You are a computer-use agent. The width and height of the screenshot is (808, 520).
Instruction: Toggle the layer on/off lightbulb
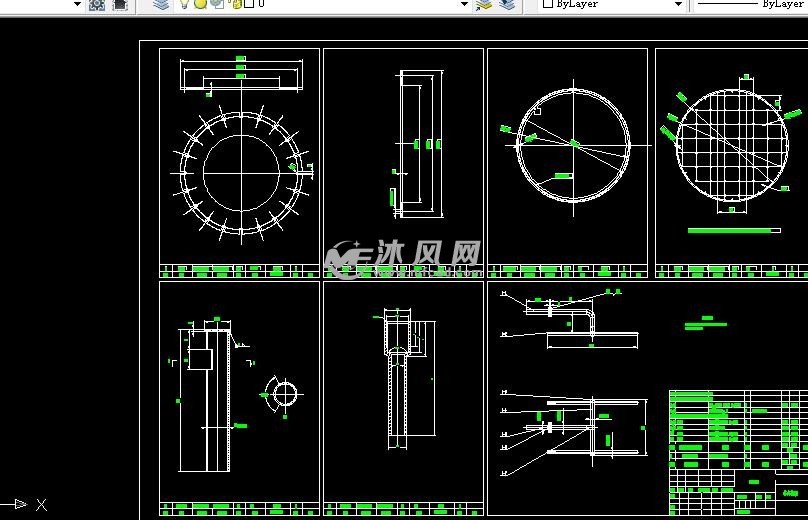coord(185,4)
